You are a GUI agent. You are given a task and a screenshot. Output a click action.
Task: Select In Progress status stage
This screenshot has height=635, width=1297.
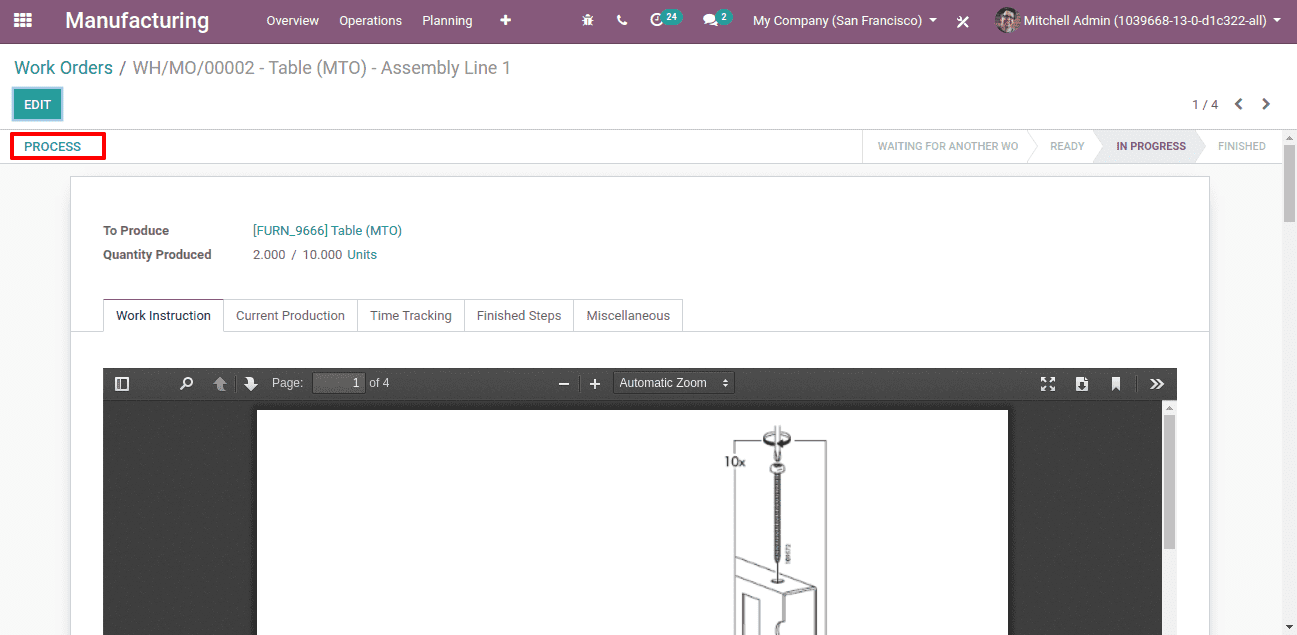pos(1151,146)
